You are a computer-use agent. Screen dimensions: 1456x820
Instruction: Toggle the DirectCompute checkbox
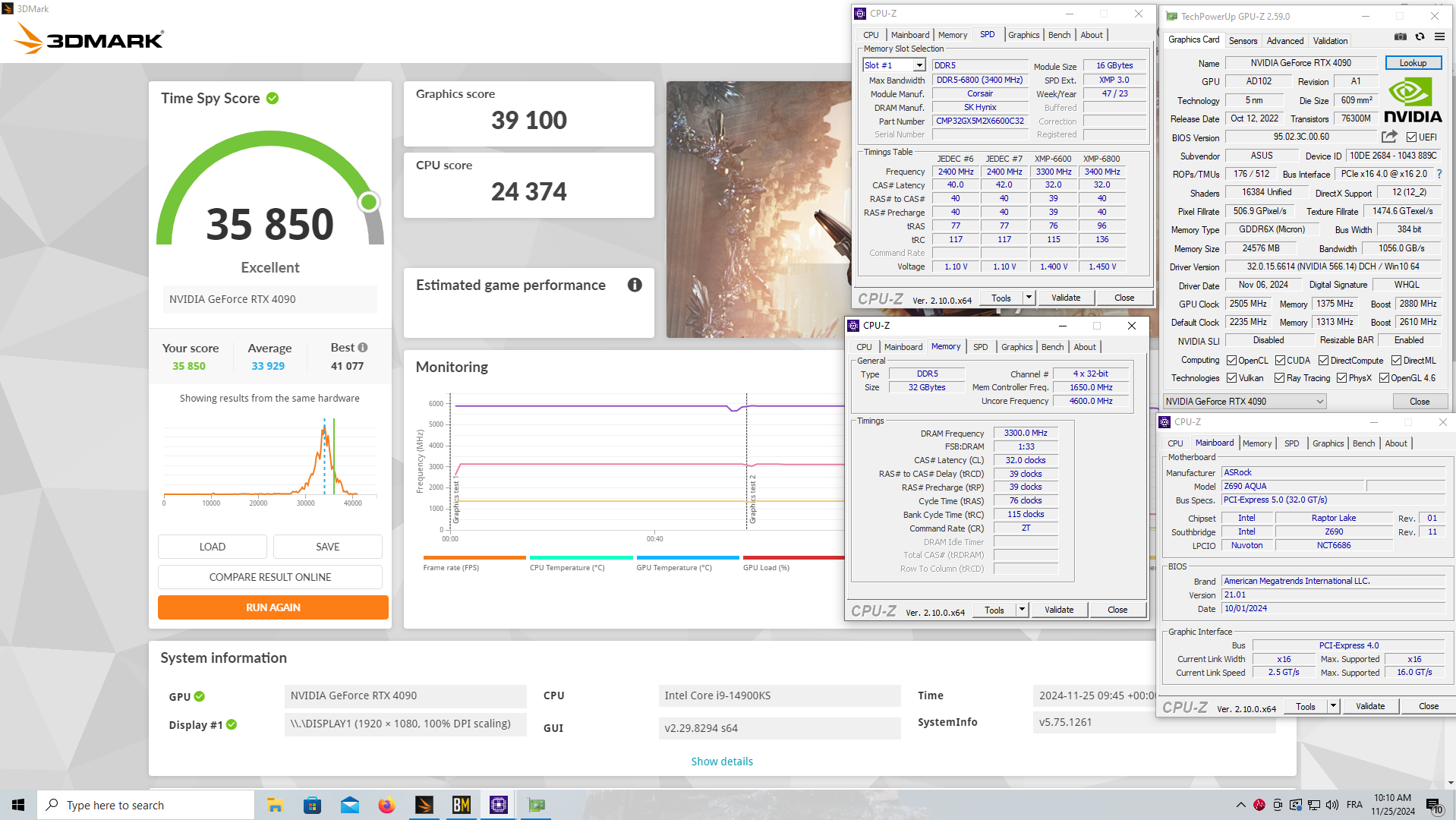click(1323, 361)
